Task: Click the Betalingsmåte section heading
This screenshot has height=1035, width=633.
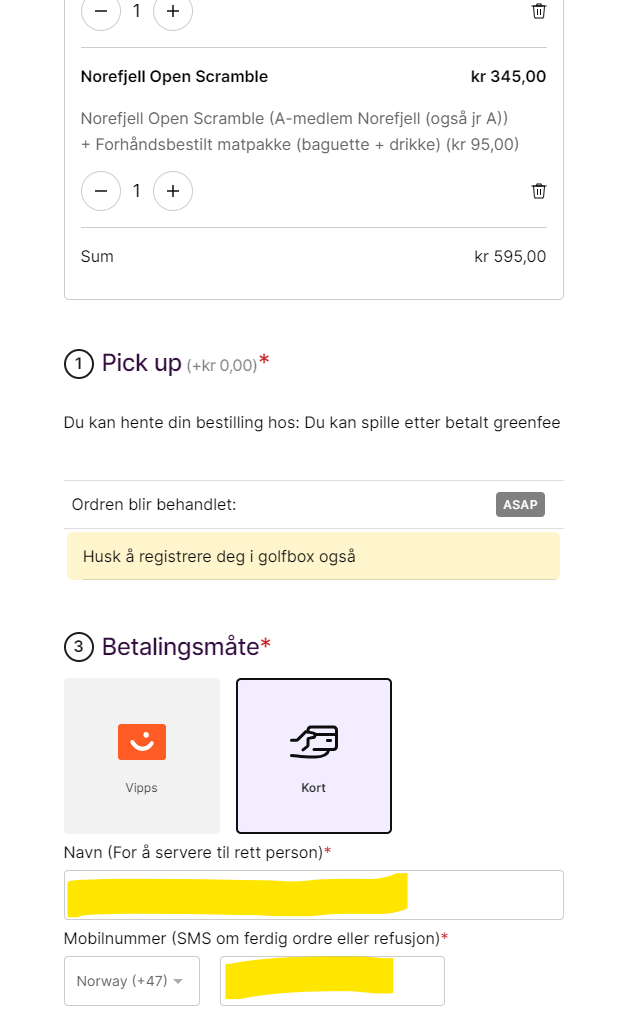Action: (181, 647)
